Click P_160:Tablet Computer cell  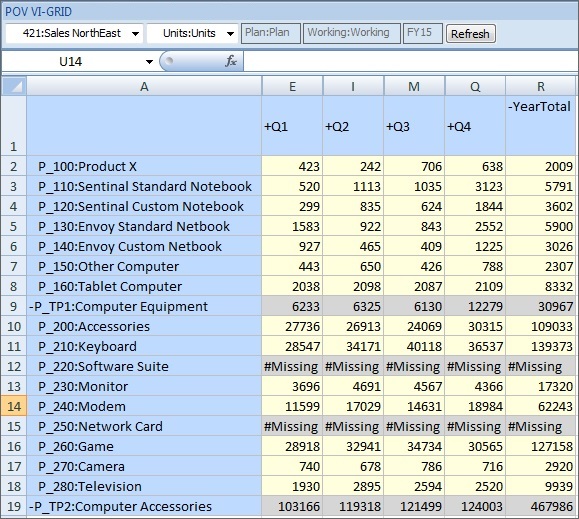(x=144, y=286)
